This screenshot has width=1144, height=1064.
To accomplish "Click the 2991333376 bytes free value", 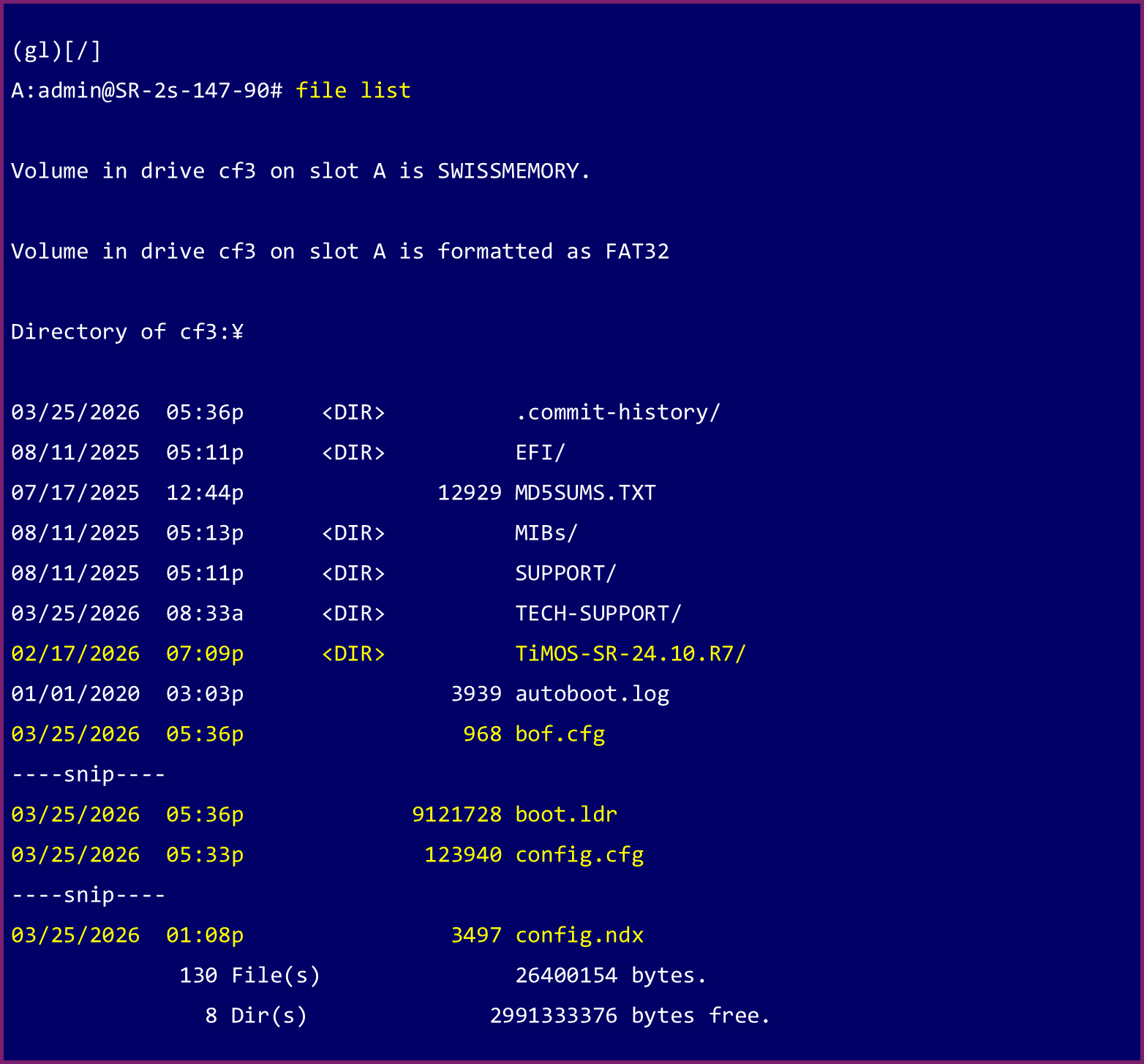I will (554, 1016).
